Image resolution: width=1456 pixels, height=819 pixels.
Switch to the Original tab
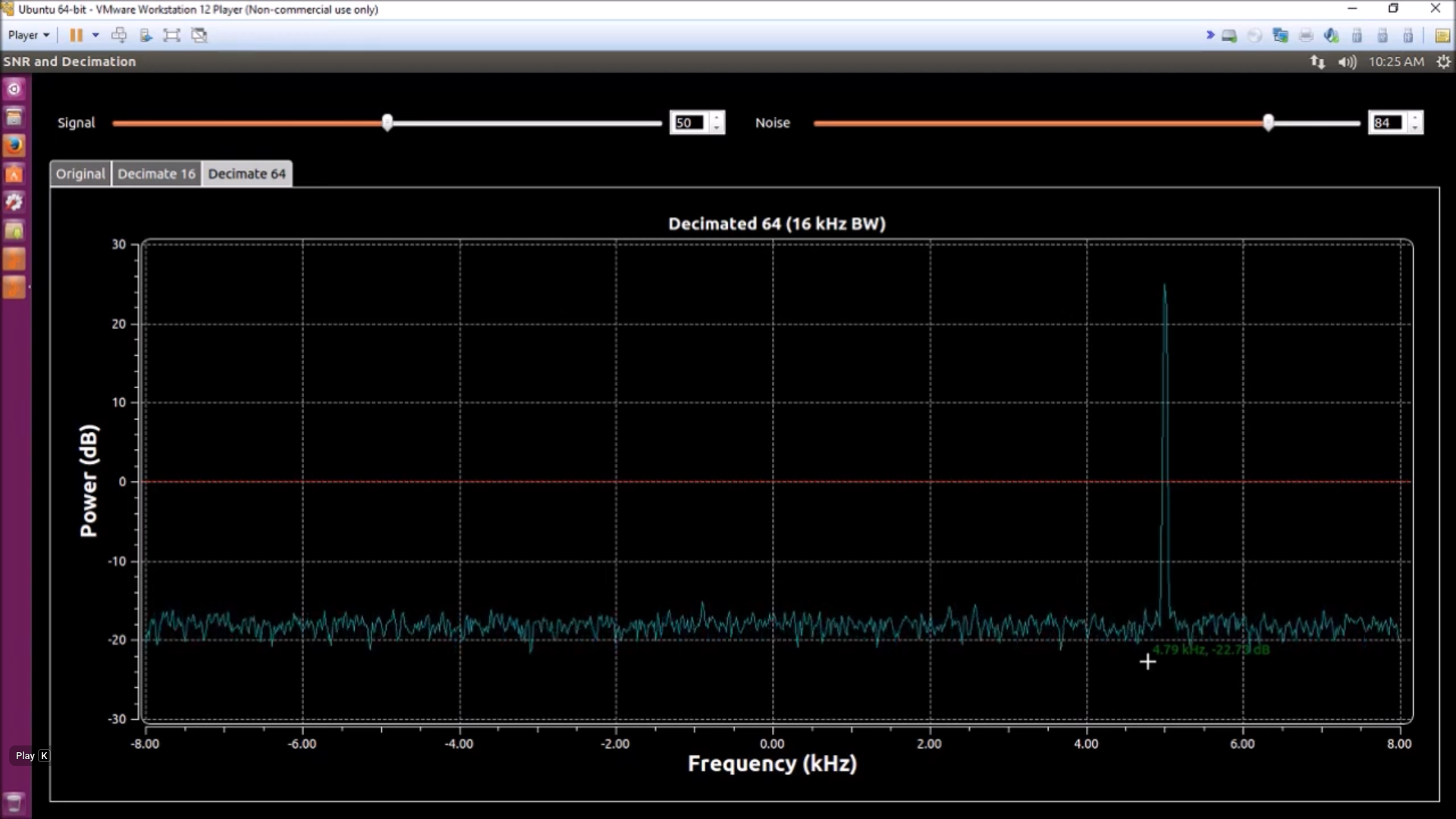[80, 174]
